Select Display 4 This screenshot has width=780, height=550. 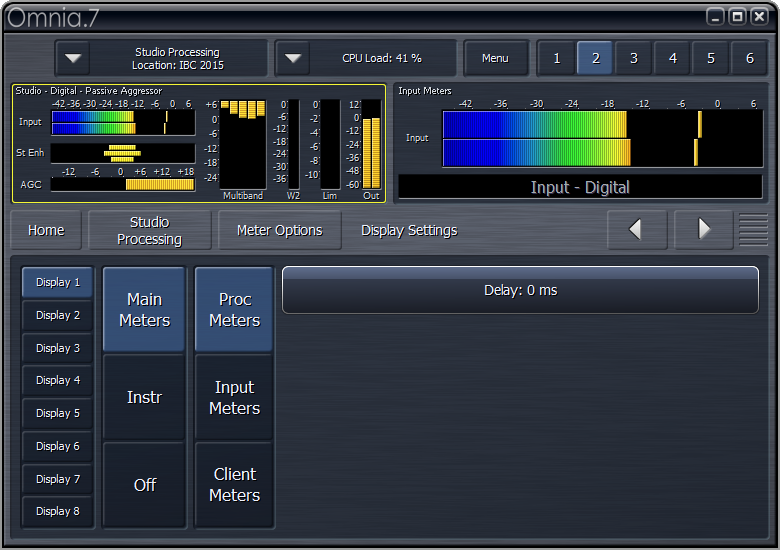(x=58, y=380)
